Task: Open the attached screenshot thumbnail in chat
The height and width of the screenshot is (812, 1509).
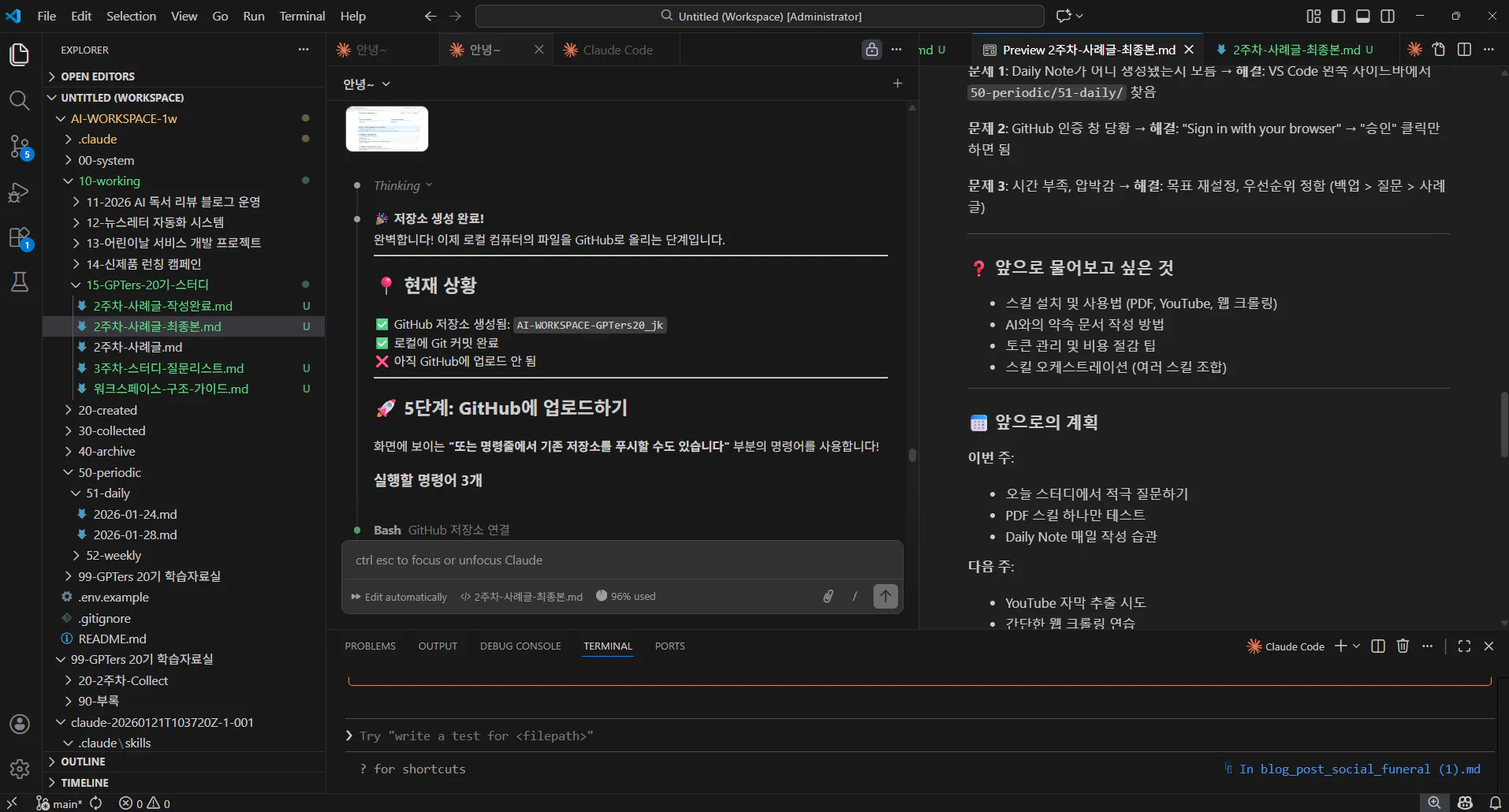Action: pos(387,129)
